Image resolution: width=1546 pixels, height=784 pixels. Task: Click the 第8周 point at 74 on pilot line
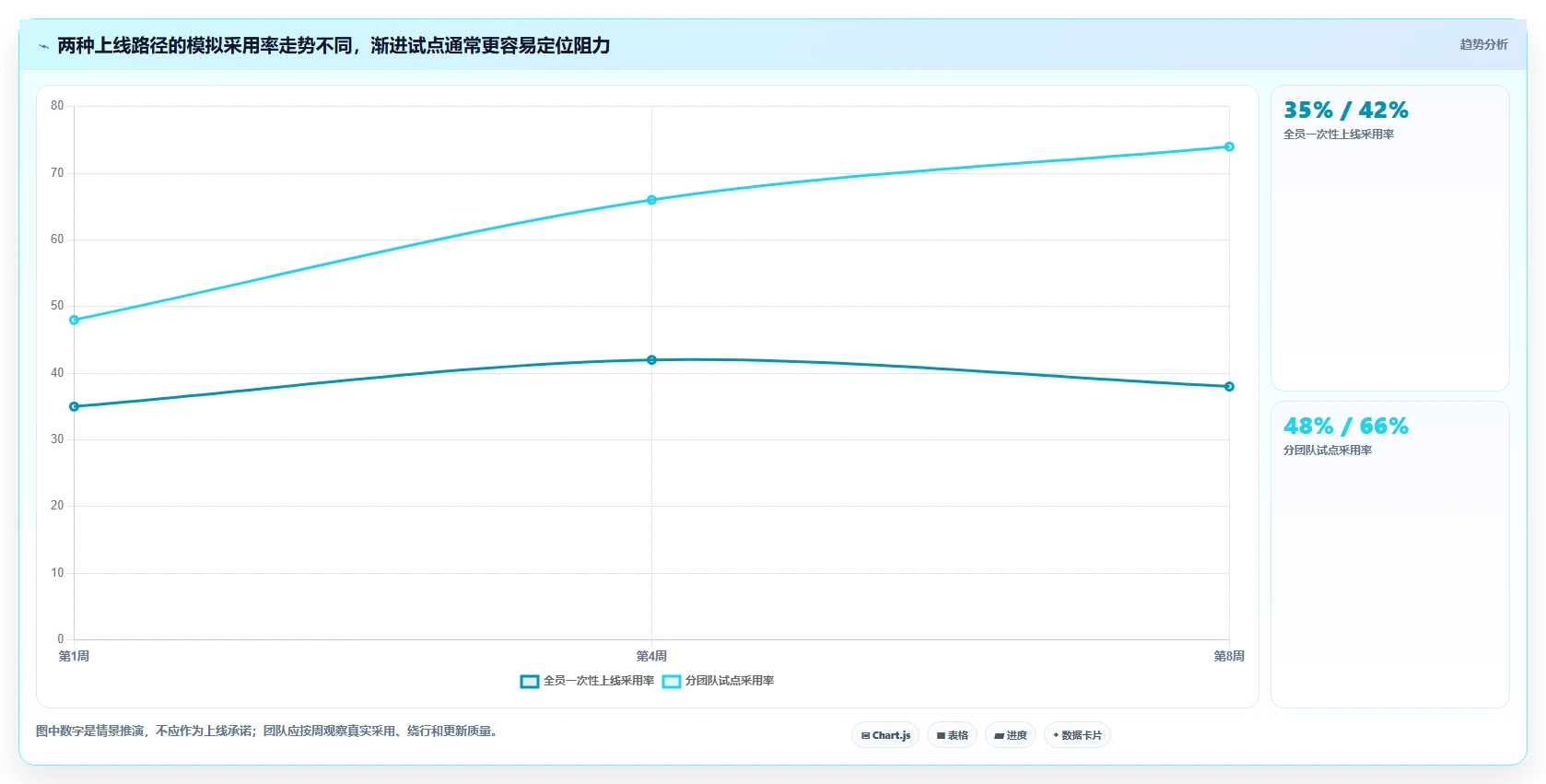1229,146
